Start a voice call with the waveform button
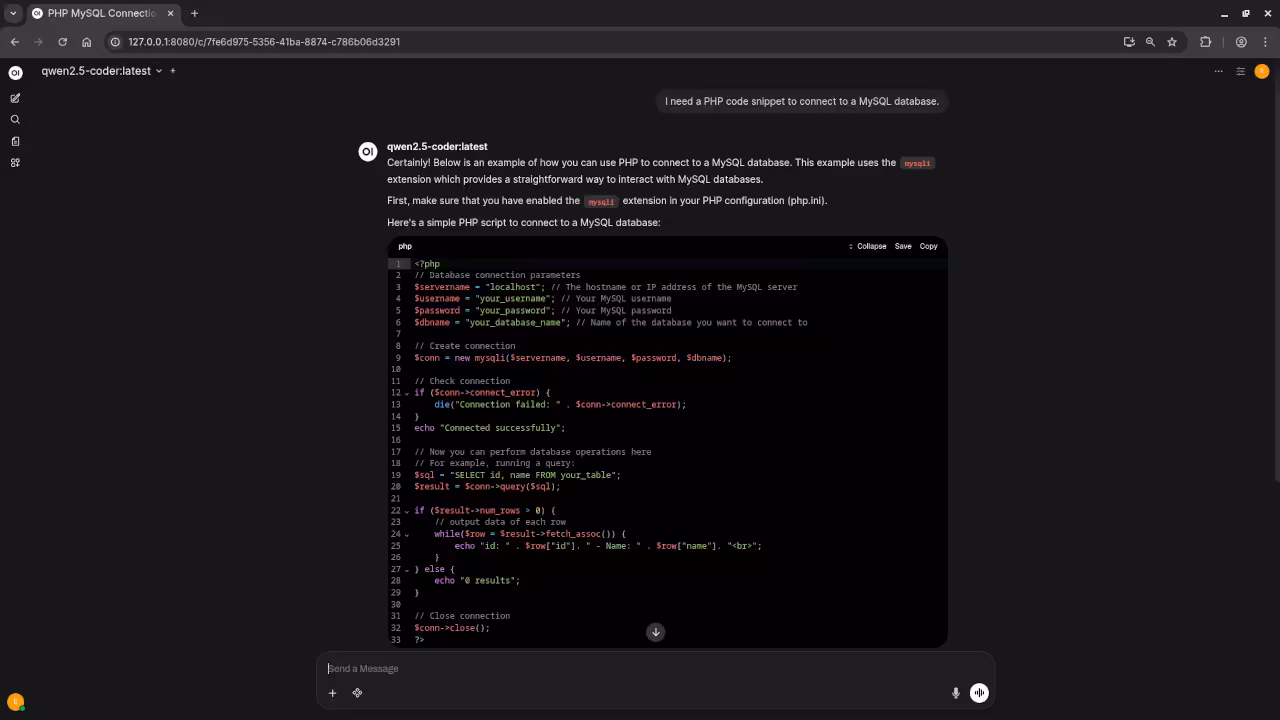The width and height of the screenshot is (1280, 720). [979, 692]
